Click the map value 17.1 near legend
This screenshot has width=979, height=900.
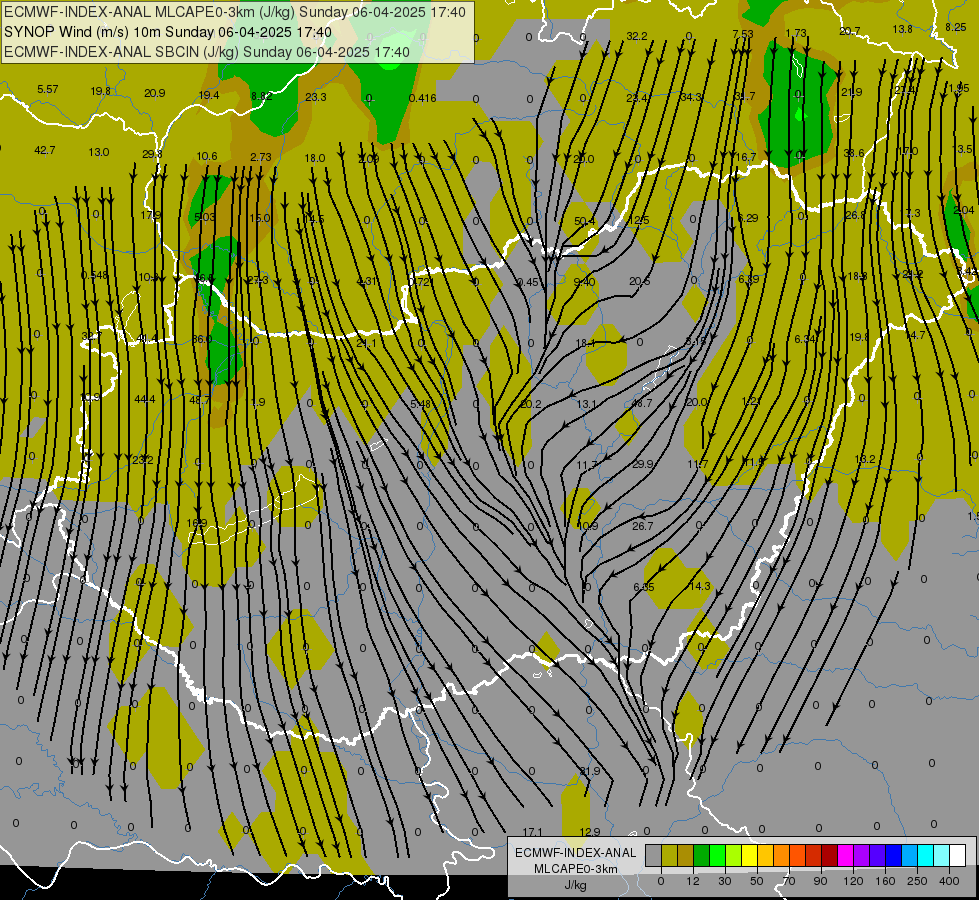(x=533, y=832)
